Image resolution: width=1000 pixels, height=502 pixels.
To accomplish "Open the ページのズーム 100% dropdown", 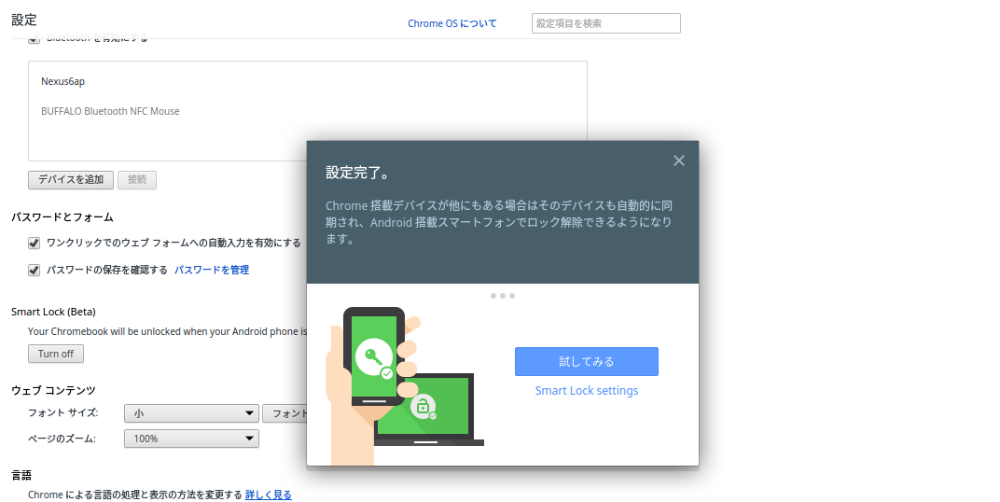I will (191, 439).
